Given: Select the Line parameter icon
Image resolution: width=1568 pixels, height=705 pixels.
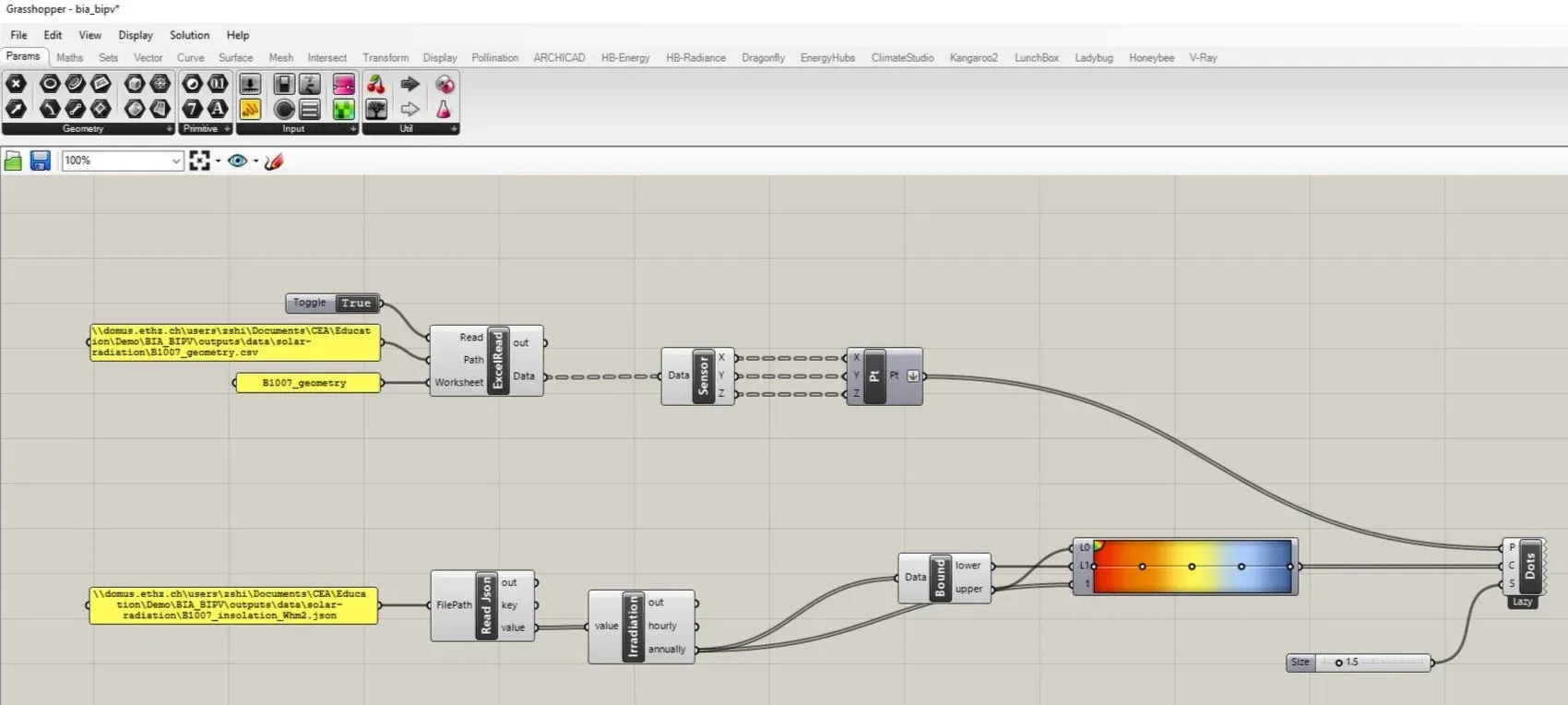Looking at the screenshot, I should (x=76, y=109).
